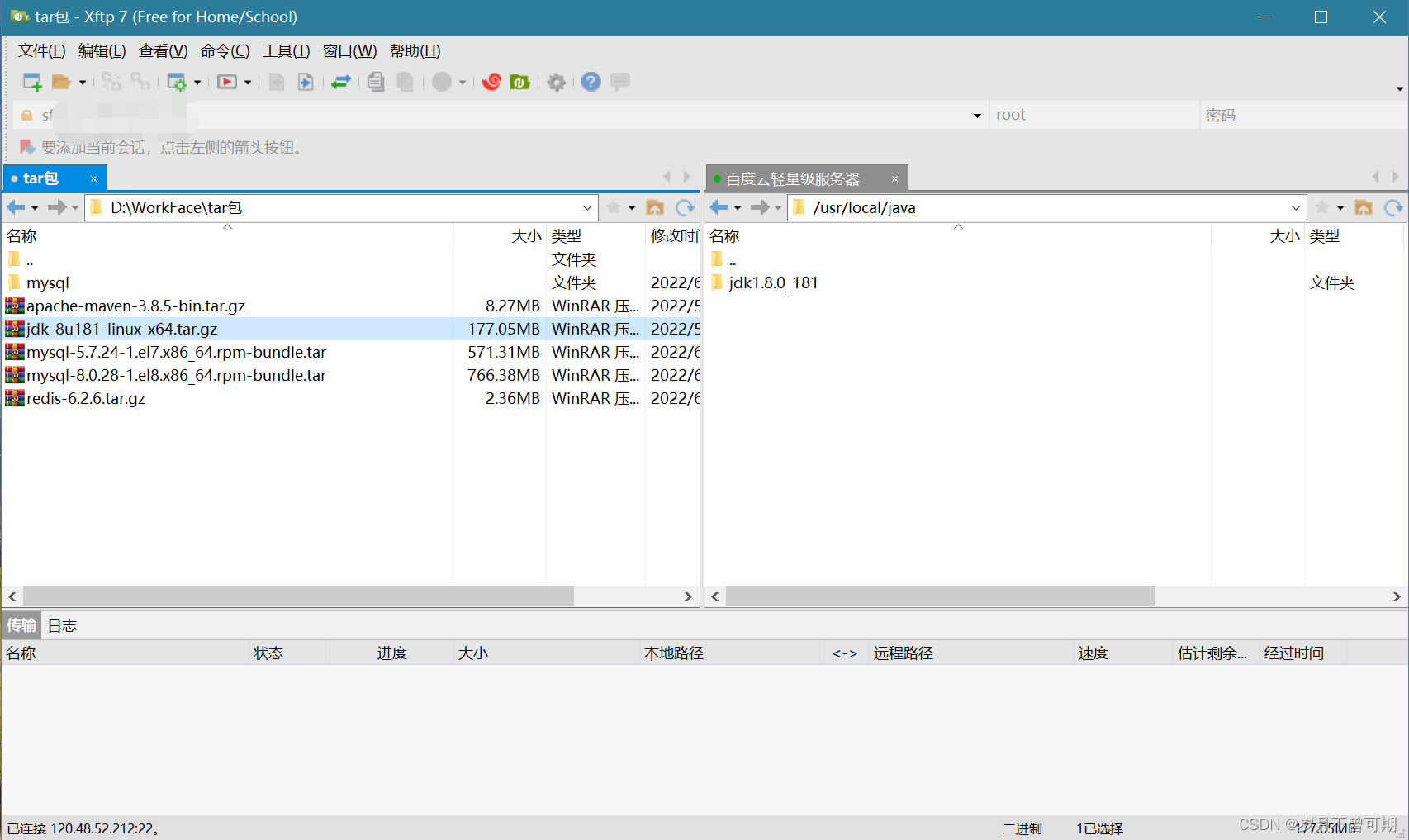Sort transfers by 状态 column header

[x=289, y=653]
